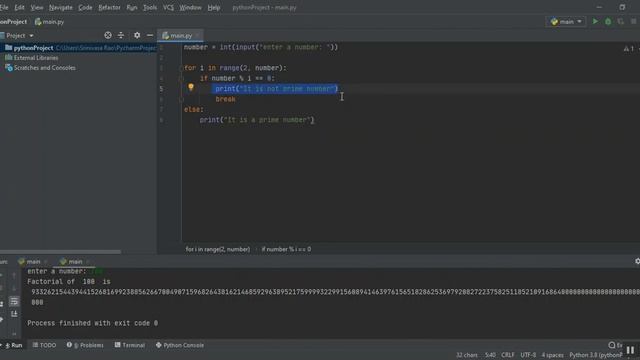This screenshot has height=360, width=640.
Task: Click 'Factorial of 100 is' console line
Action: pos(69,281)
